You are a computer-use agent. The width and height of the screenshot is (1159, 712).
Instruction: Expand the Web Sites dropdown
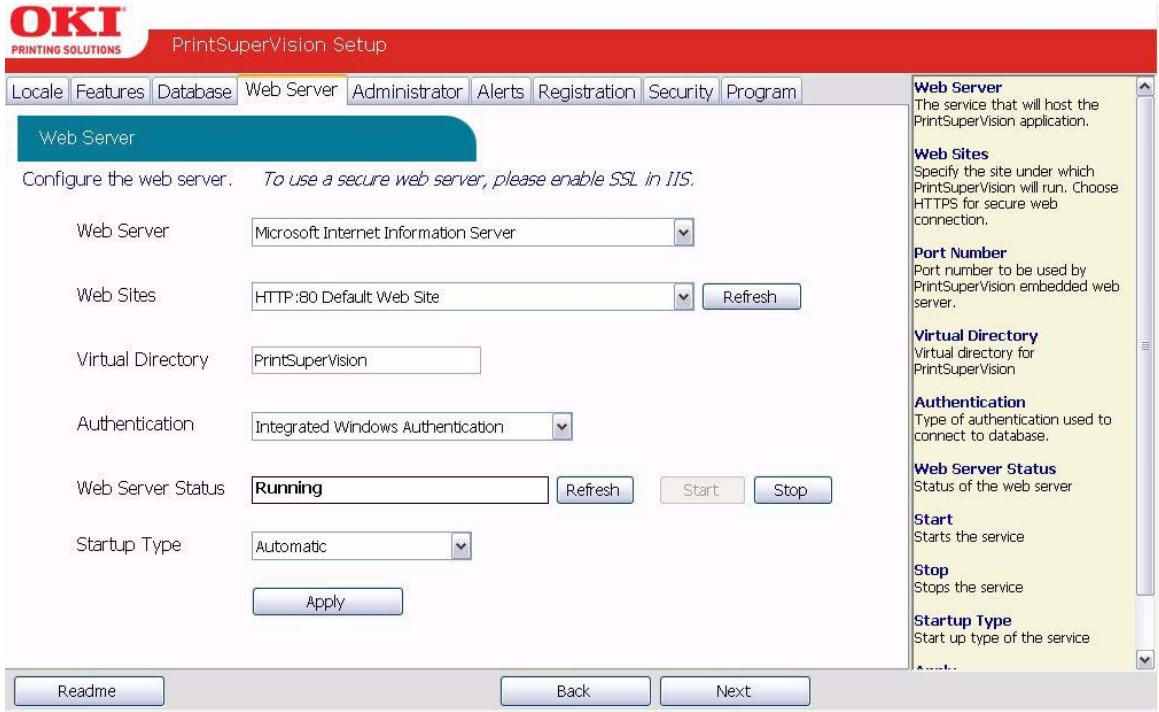(684, 297)
